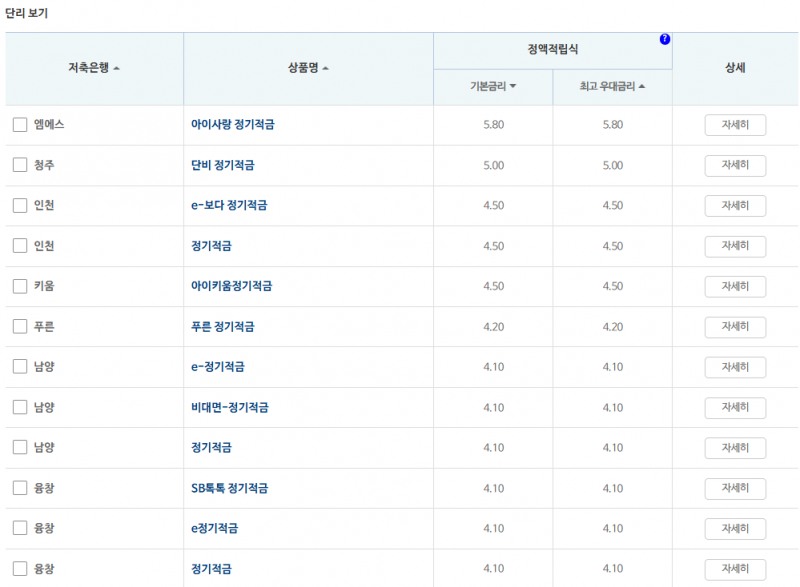The width and height of the screenshot is (800, 587).
Task: Click 자세히 button for 아이키움정기적금
Action: 735,286
